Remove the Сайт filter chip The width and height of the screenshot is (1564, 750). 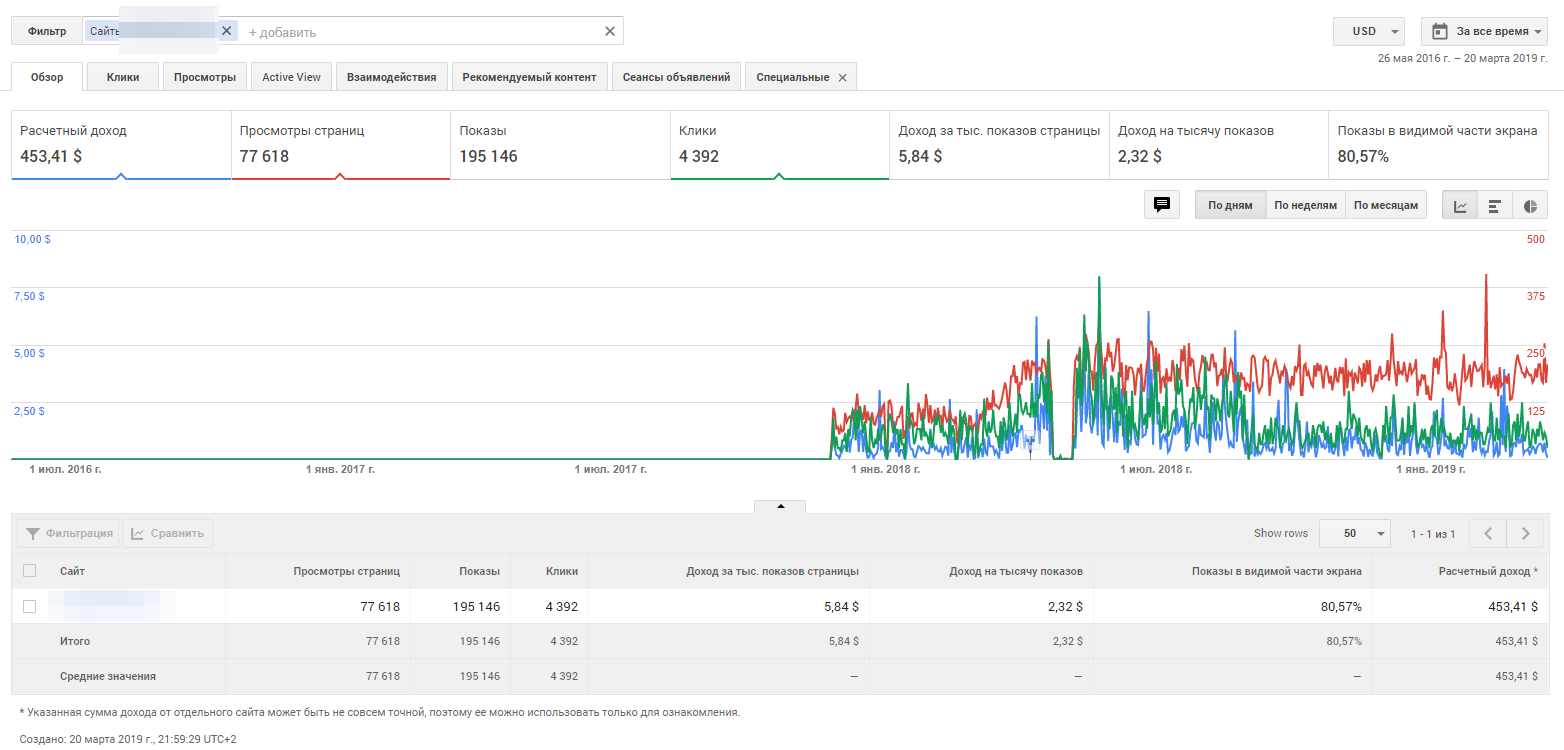coord(226,31)
